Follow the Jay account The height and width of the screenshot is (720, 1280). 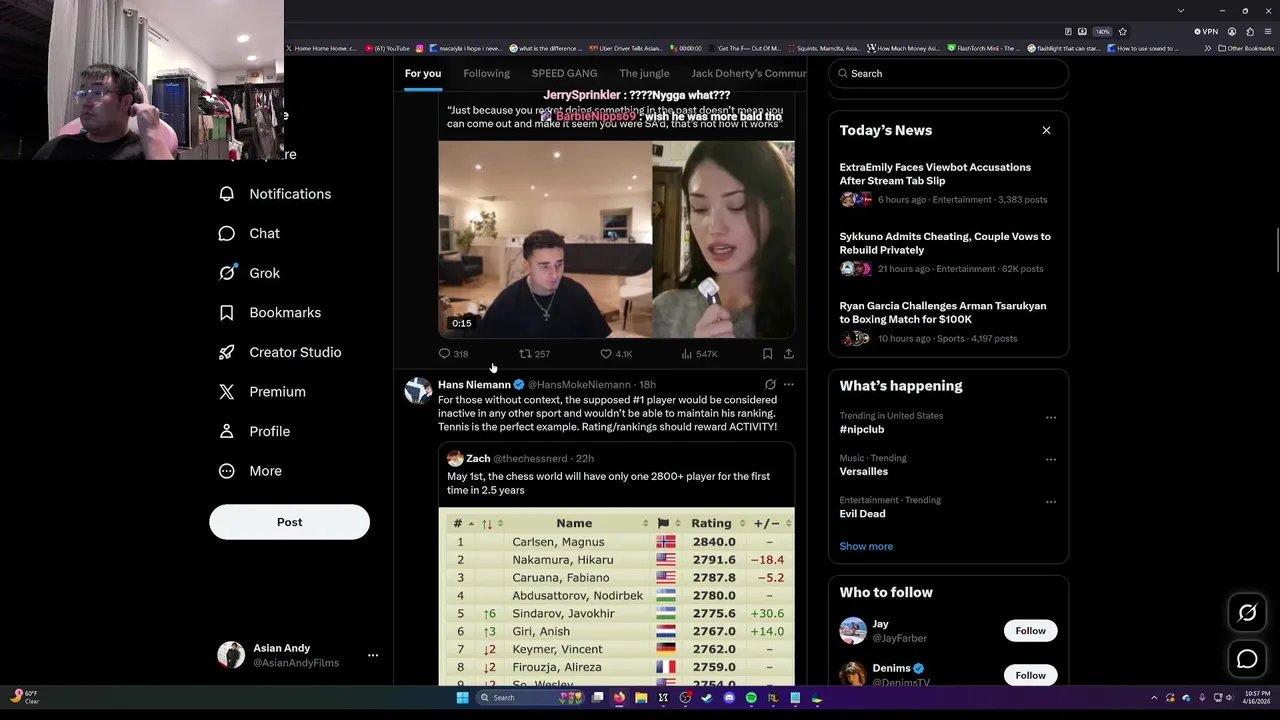pyautogui.click(x=1030, y=631)
